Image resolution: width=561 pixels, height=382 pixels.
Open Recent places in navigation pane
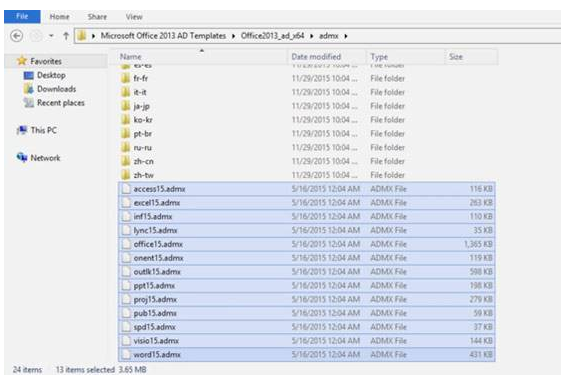pos(61,103)
